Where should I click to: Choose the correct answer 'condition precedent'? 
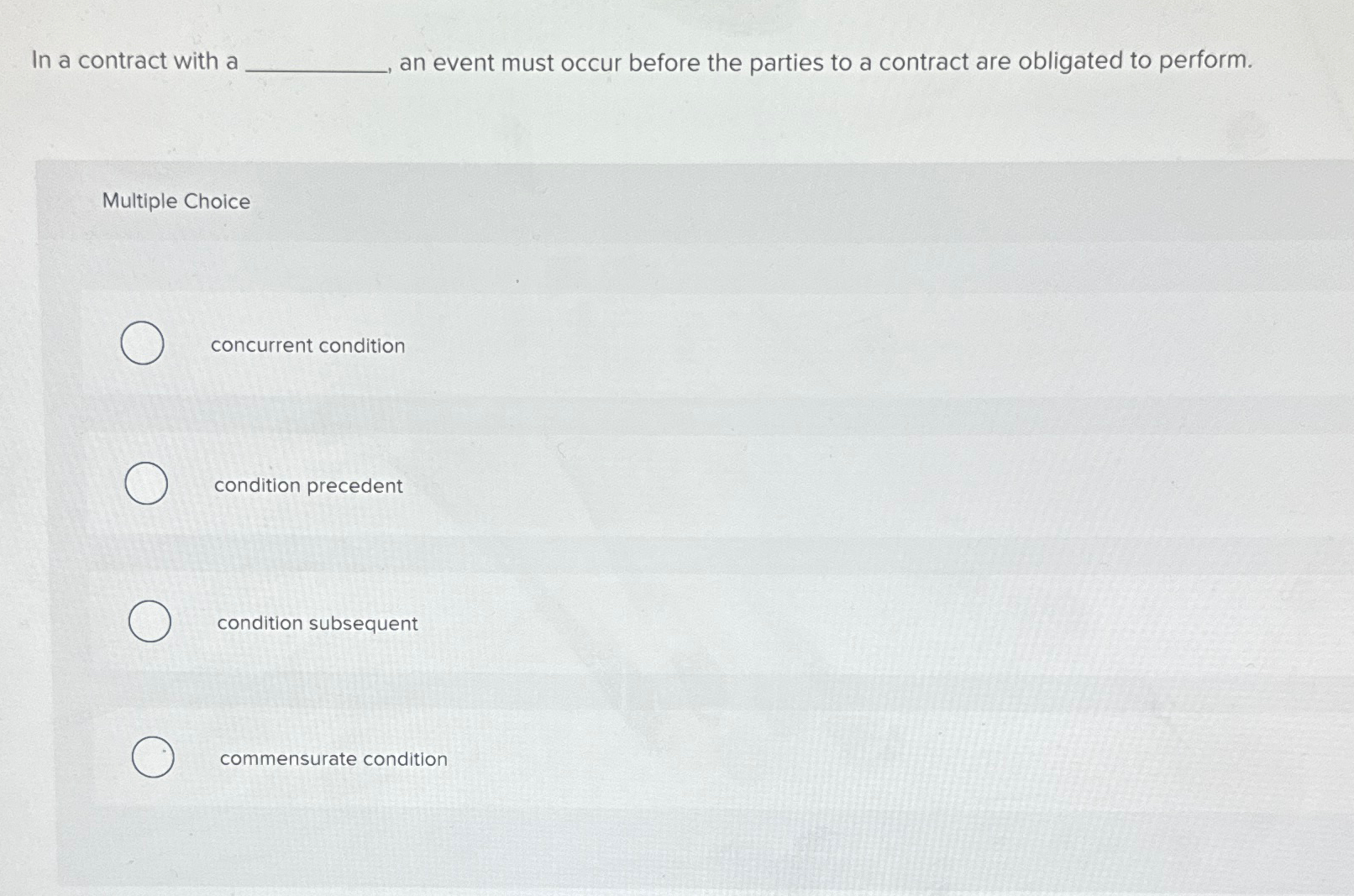[x=146, y=485]
